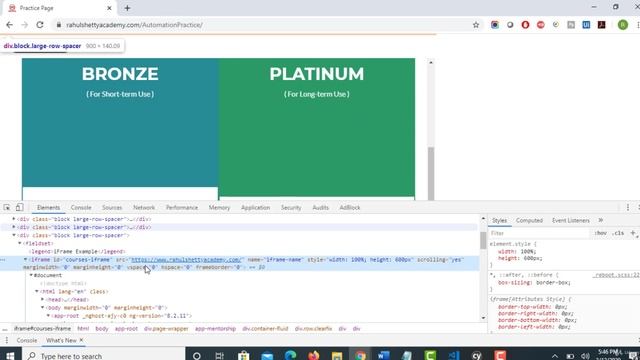Open the UI extension icon in toolbar

pos(586,25)
